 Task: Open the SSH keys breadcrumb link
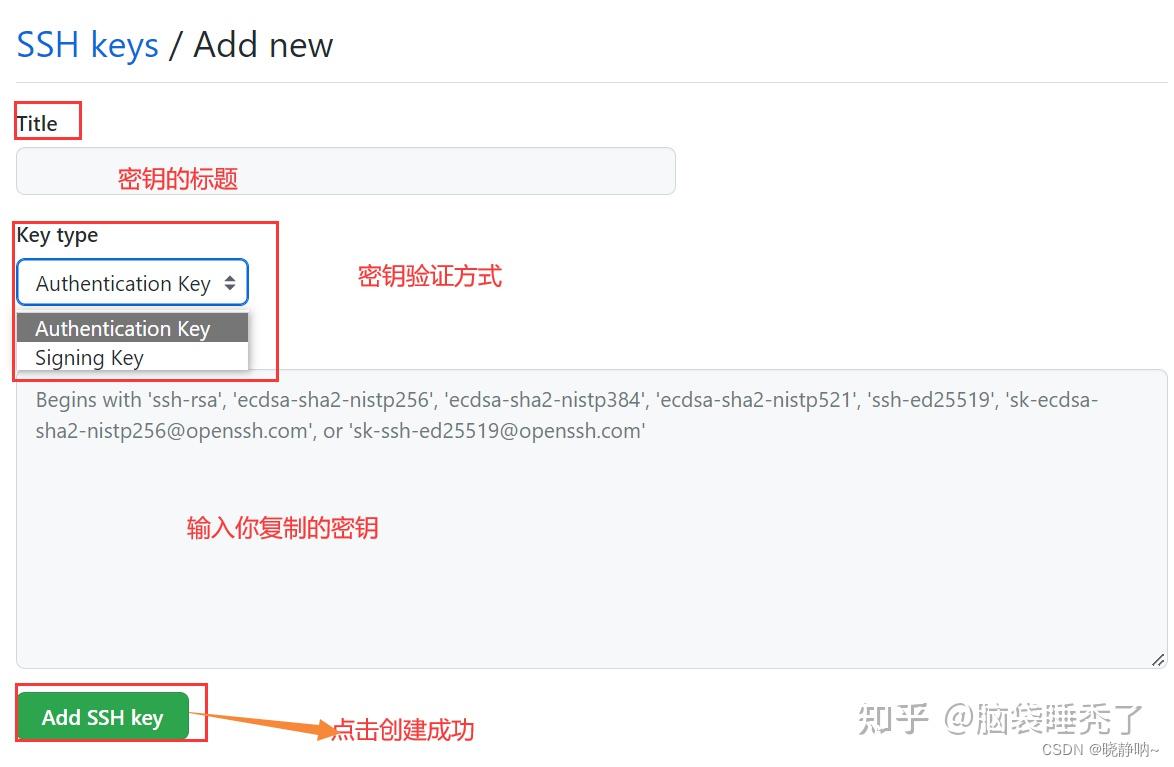(x=88, y=45)
